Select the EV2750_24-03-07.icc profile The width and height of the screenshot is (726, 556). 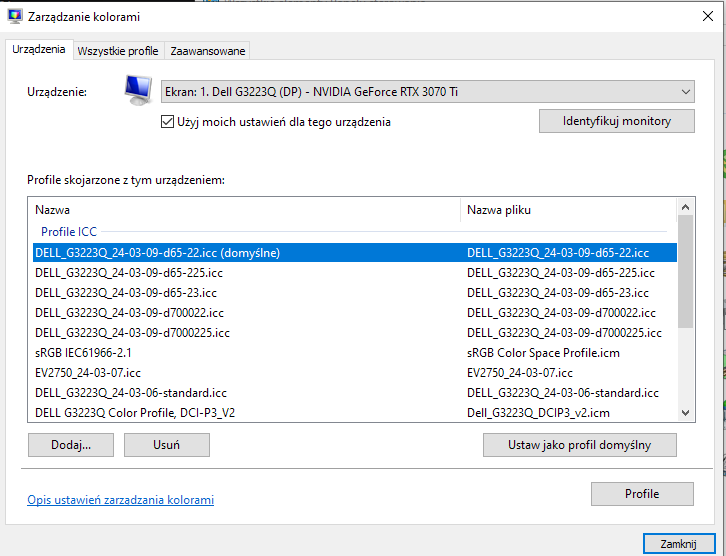[x=88, y=373]
